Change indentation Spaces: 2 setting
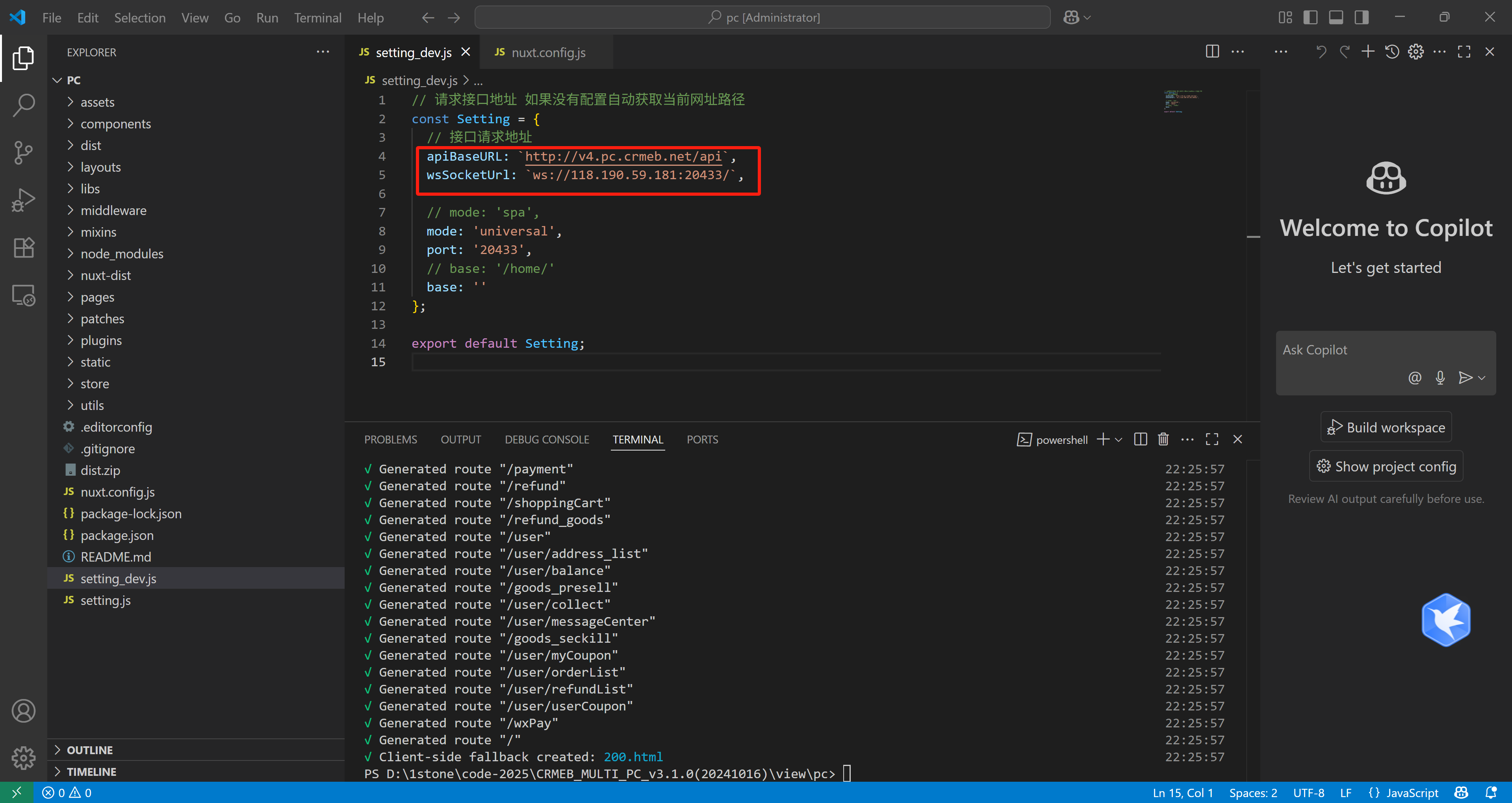1512x803 pixels. coord(1252,792)
